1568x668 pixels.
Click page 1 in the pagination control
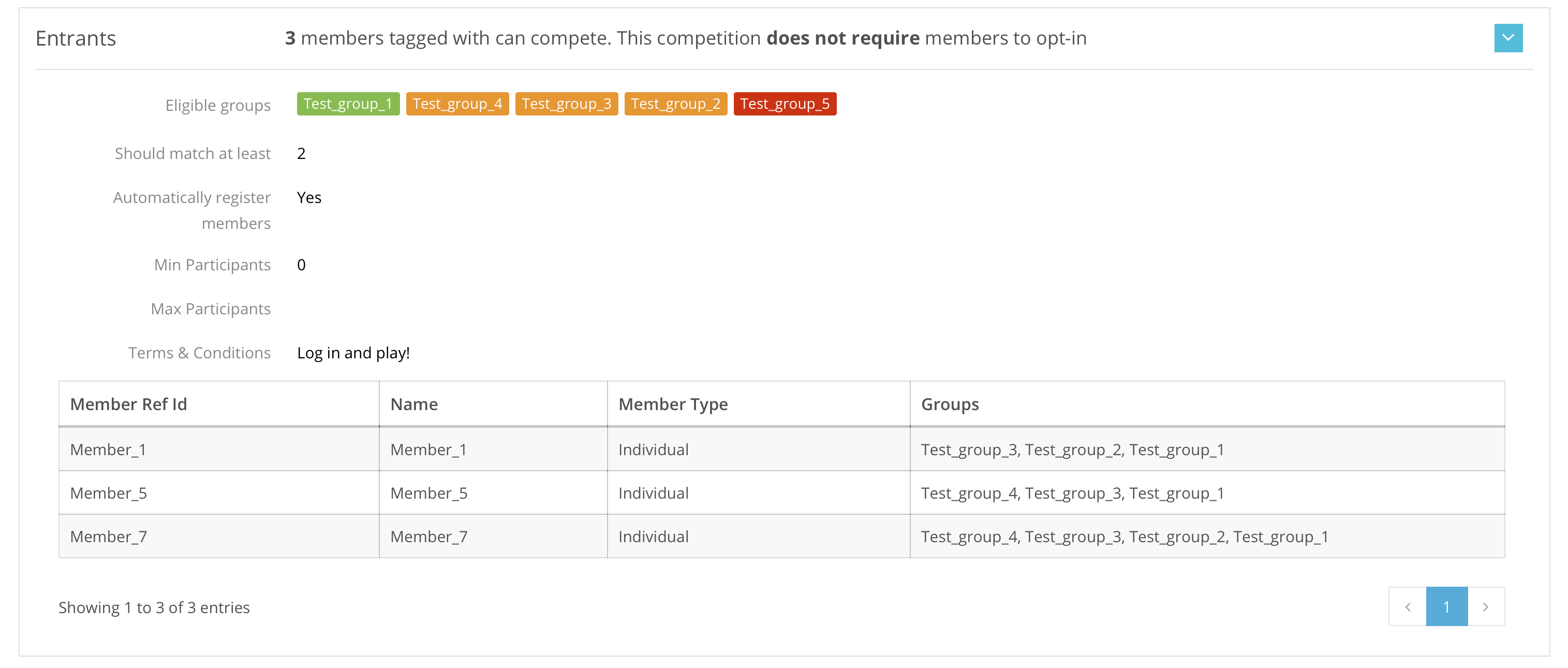click(x=1446, y=606)
